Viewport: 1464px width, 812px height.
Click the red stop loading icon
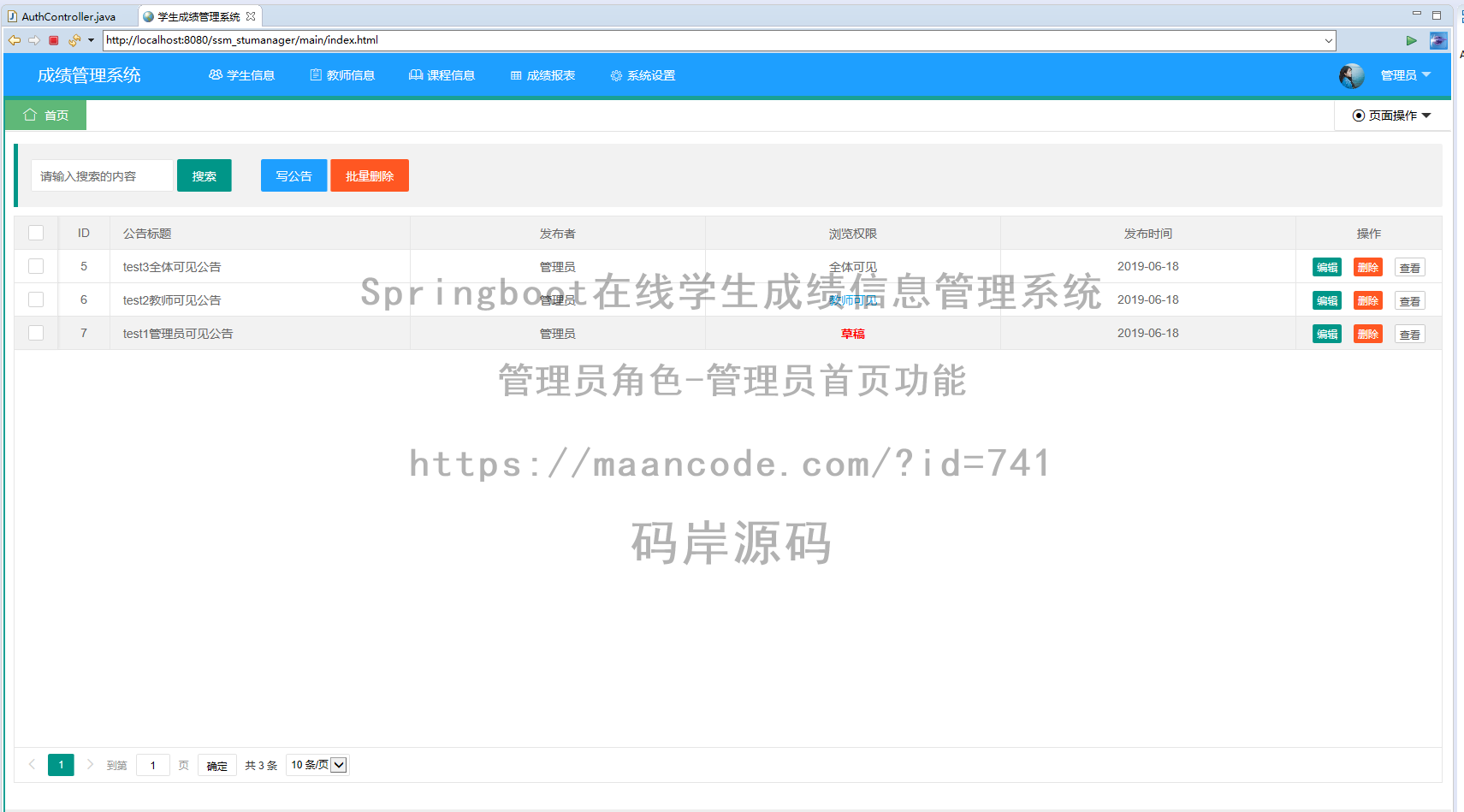(x=54, y=40)
